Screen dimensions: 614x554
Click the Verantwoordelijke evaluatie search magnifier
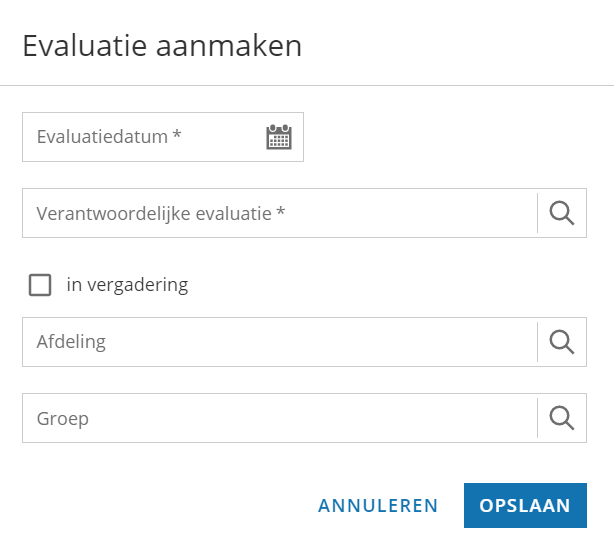[562, 213]
